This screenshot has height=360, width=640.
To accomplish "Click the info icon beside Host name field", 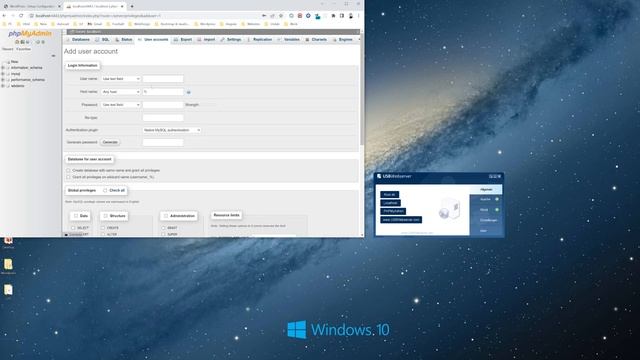I will [x=189, y=92].
